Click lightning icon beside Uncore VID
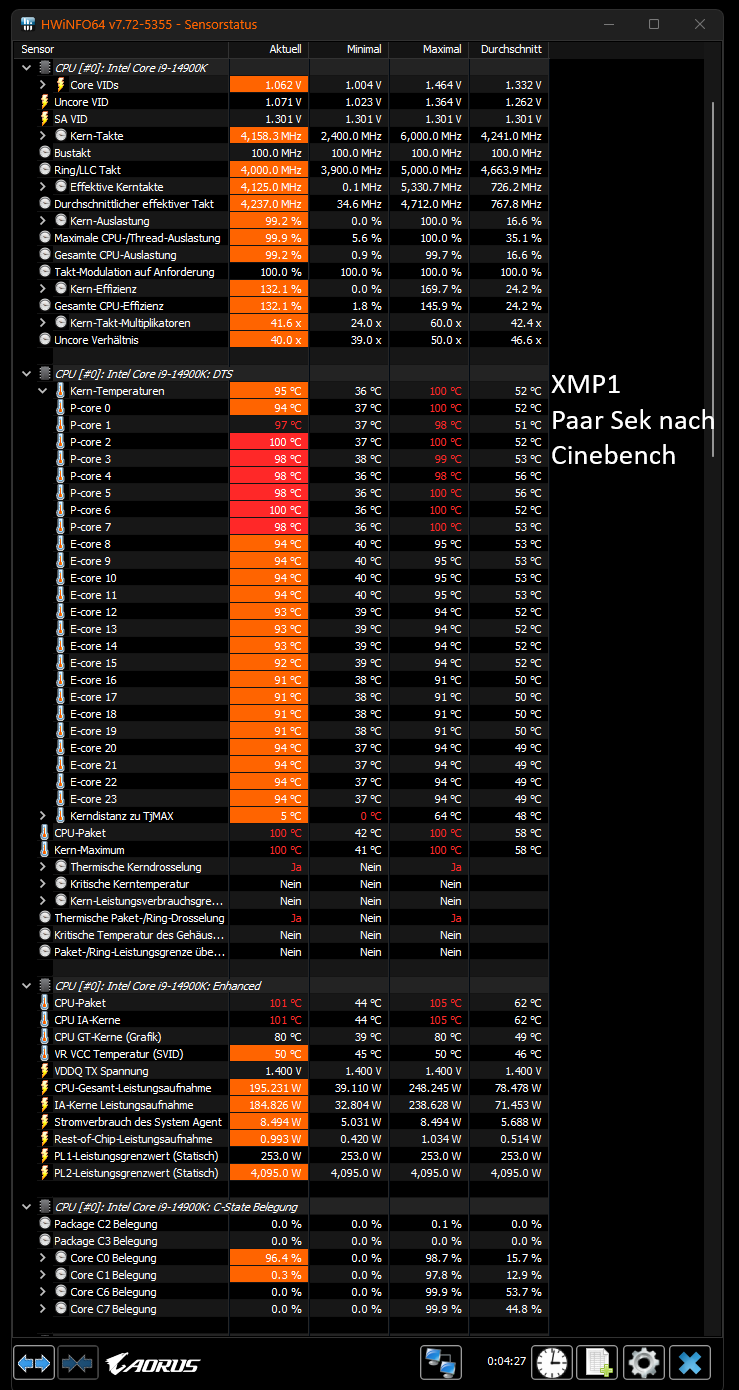739x1390 pixels. 44,102
